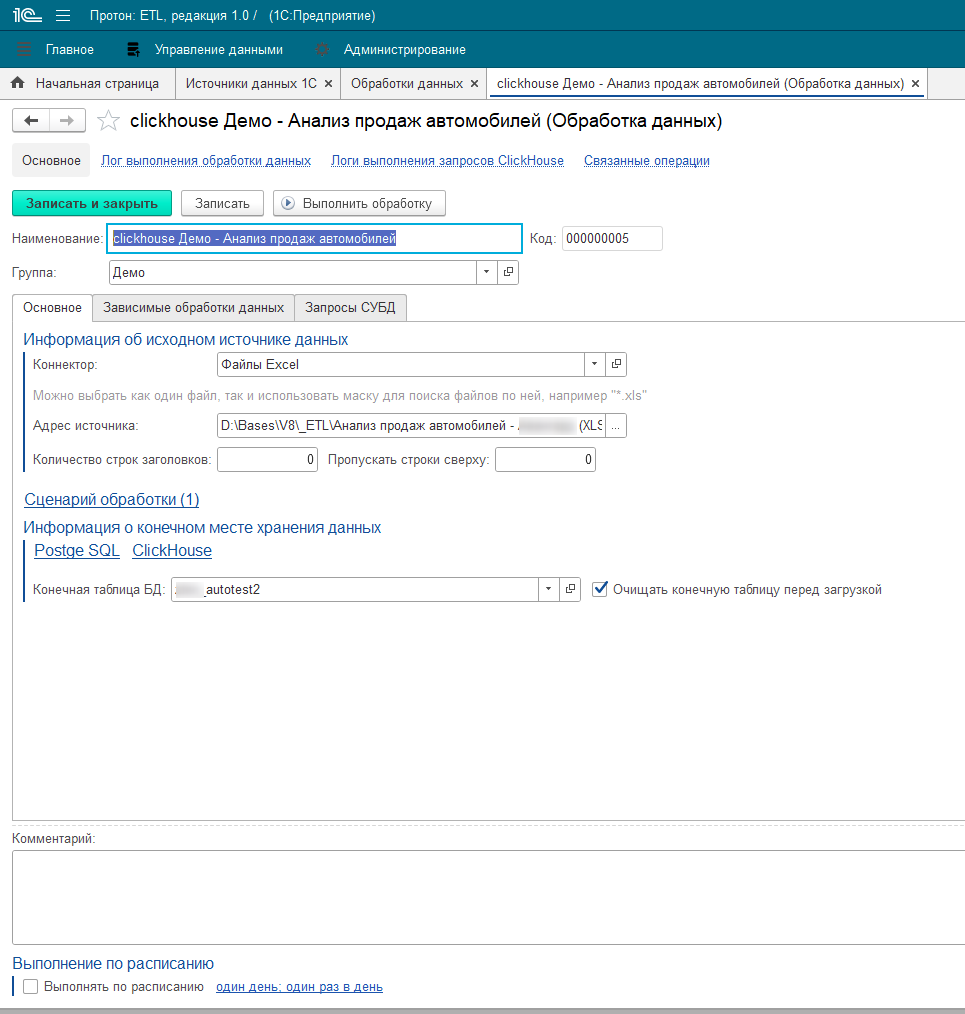Click the Комментарий text area
This screenshot has height=1014, width=965.
pyautogui.click(x=488, y=898)
